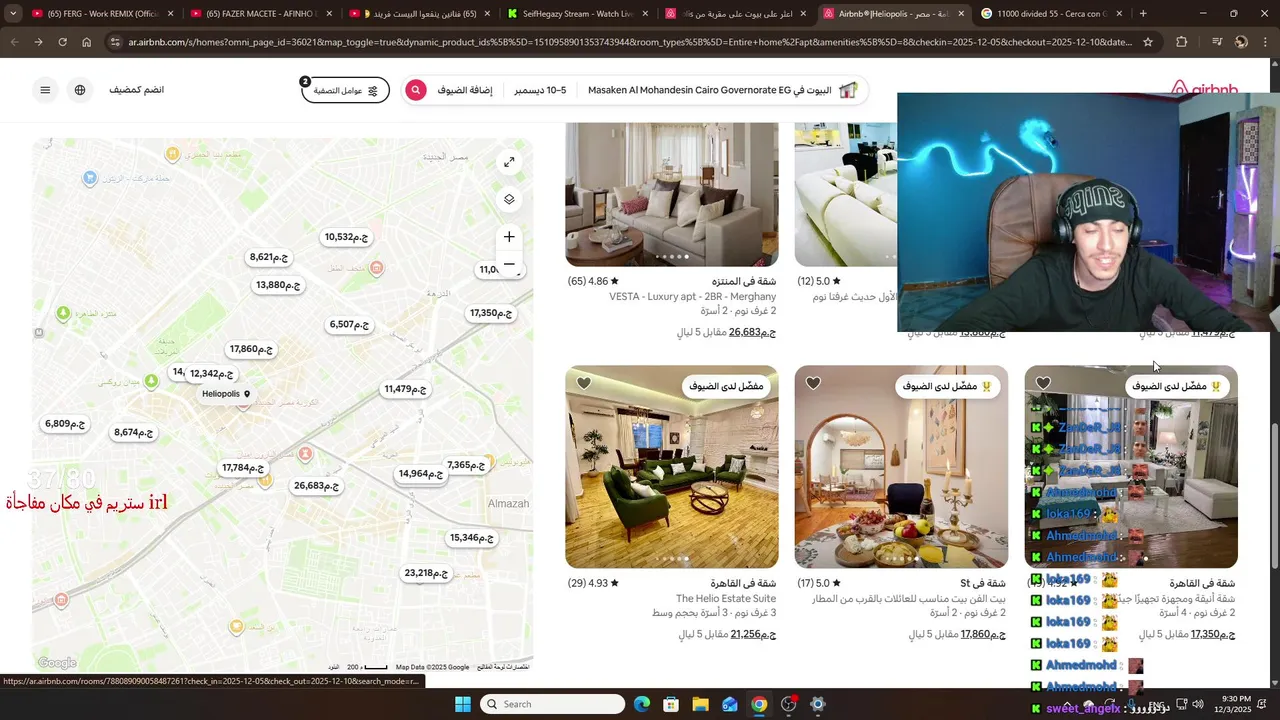Switch to the 11000 divided 55 tab
Viewport: 1280px width, 720px height.
click(x=1053, y=14)
